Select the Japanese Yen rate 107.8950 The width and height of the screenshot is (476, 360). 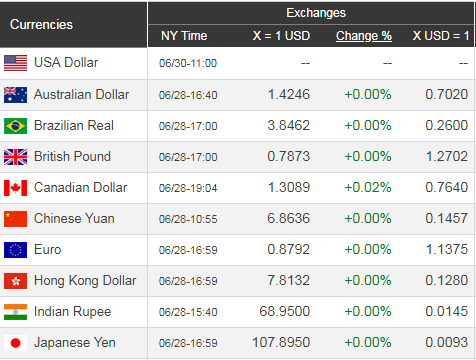click(281, 342)
